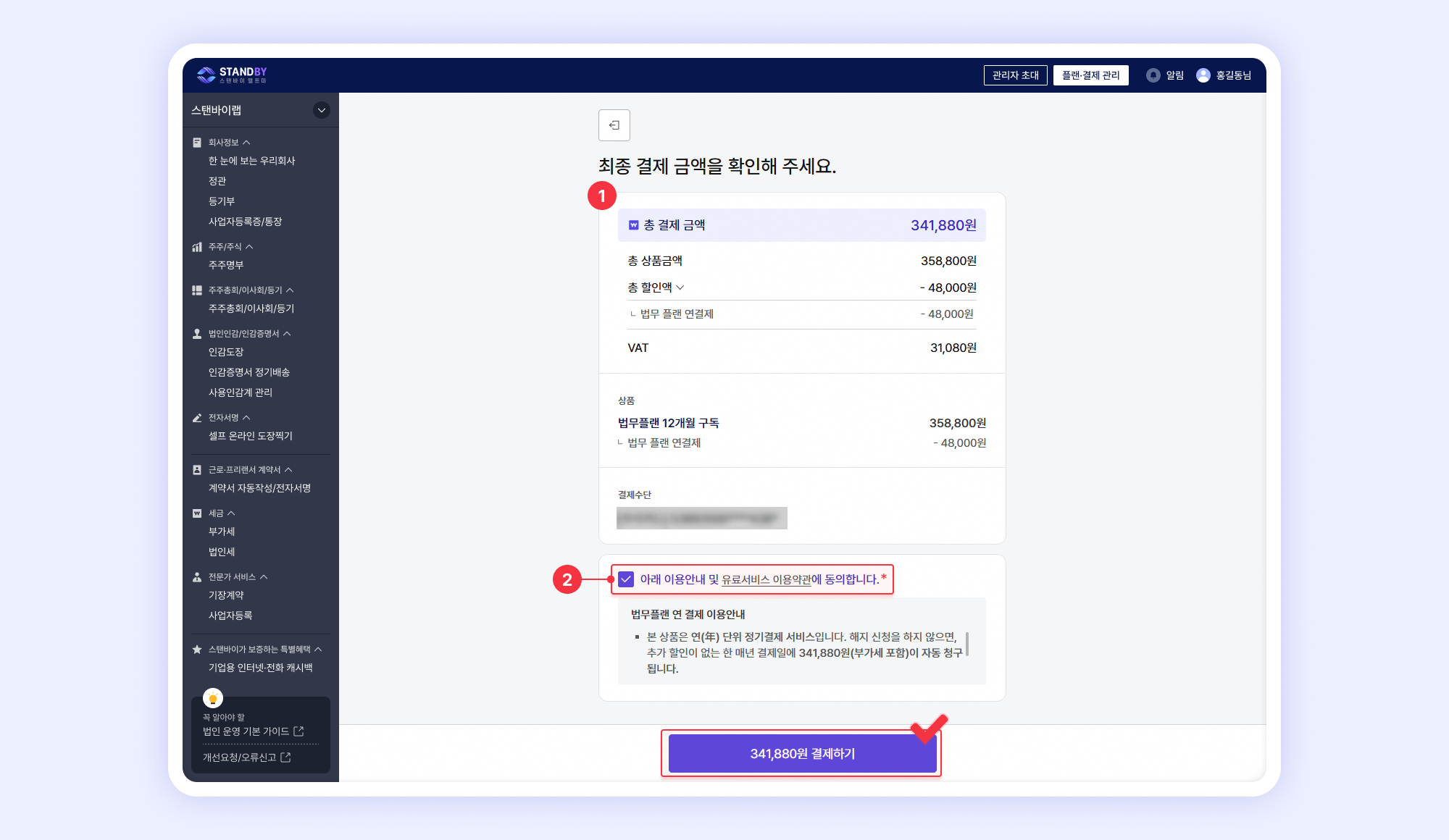
Task: Click the back arrow icon button
Action: [x=614, y=125]
